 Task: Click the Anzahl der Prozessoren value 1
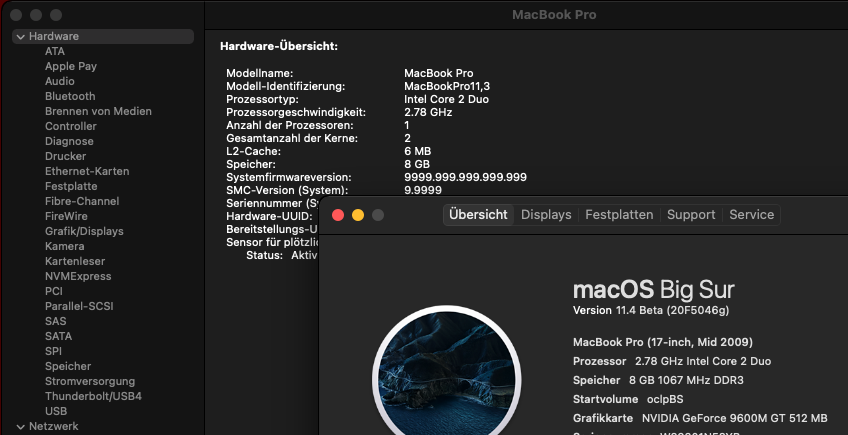tap(407, 126)
